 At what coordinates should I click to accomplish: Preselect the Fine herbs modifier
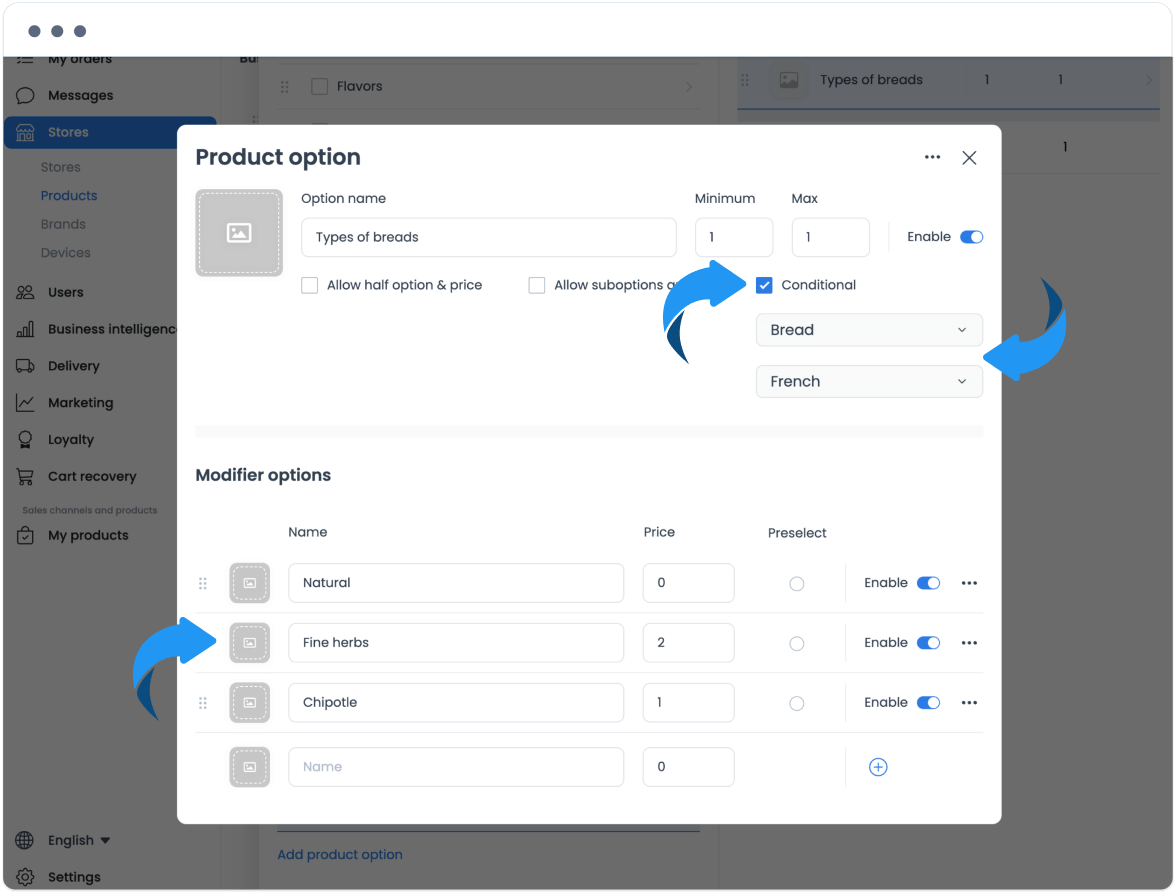click(x=796, y=644)
